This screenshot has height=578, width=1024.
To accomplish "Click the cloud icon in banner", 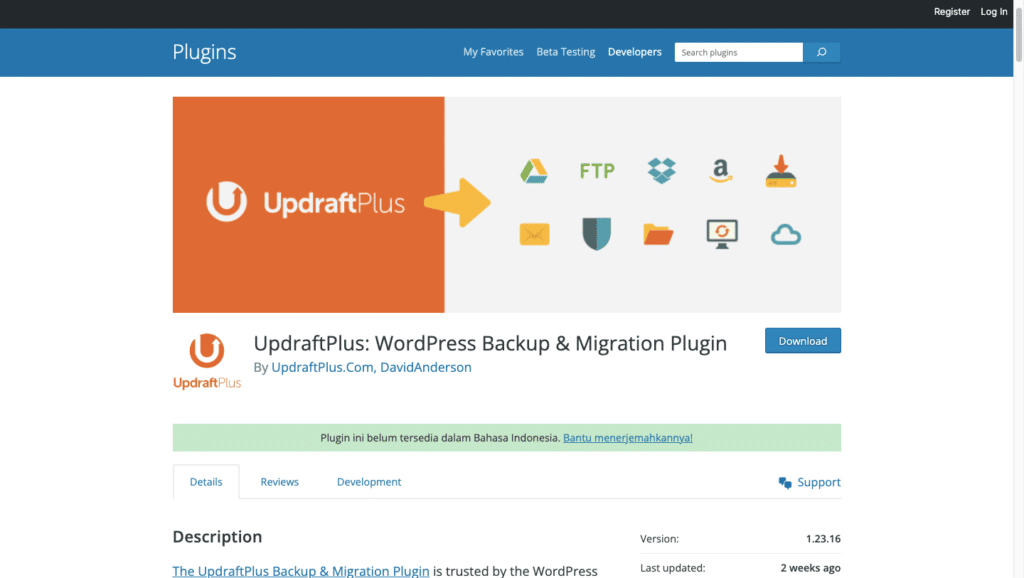I will coord(786,234).
